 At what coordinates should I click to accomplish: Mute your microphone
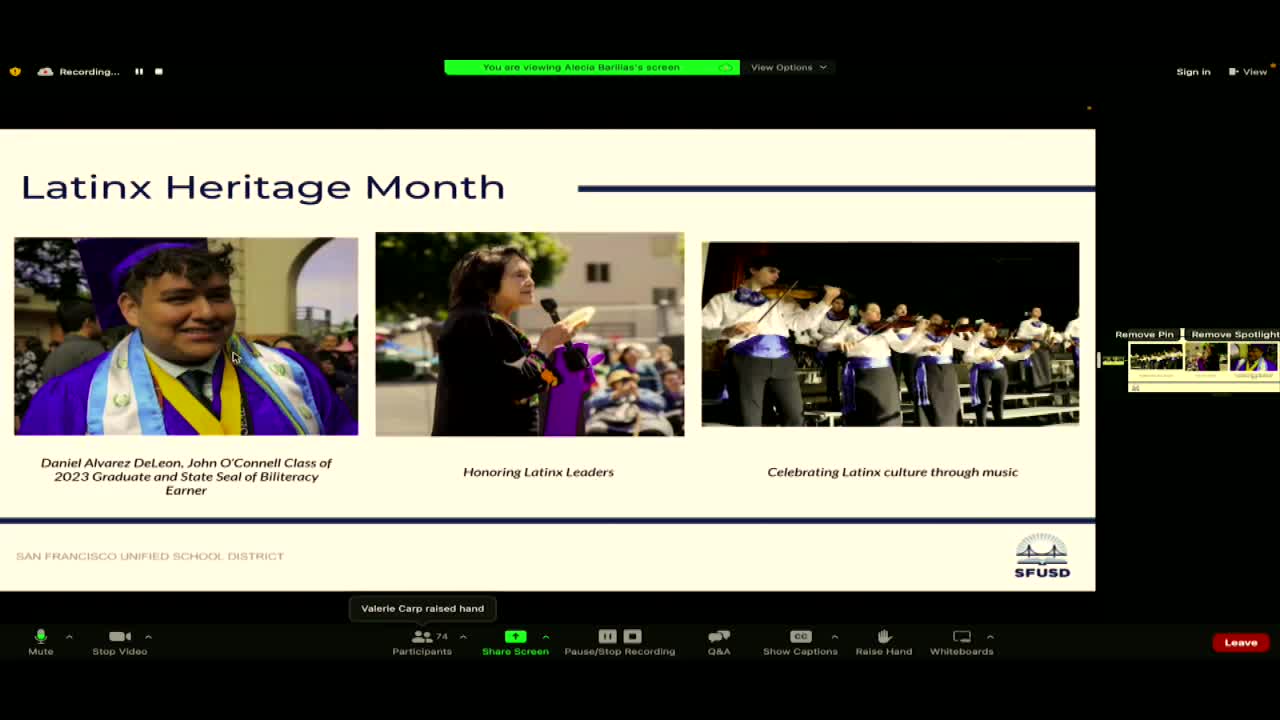click(x=40, y=643)
